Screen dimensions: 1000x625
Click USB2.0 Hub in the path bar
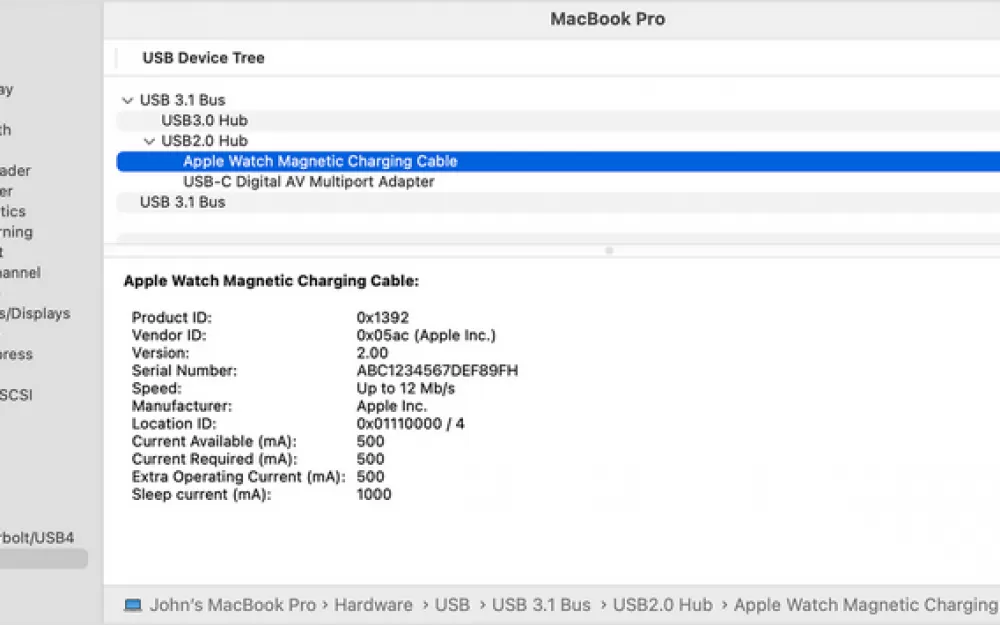663,605
